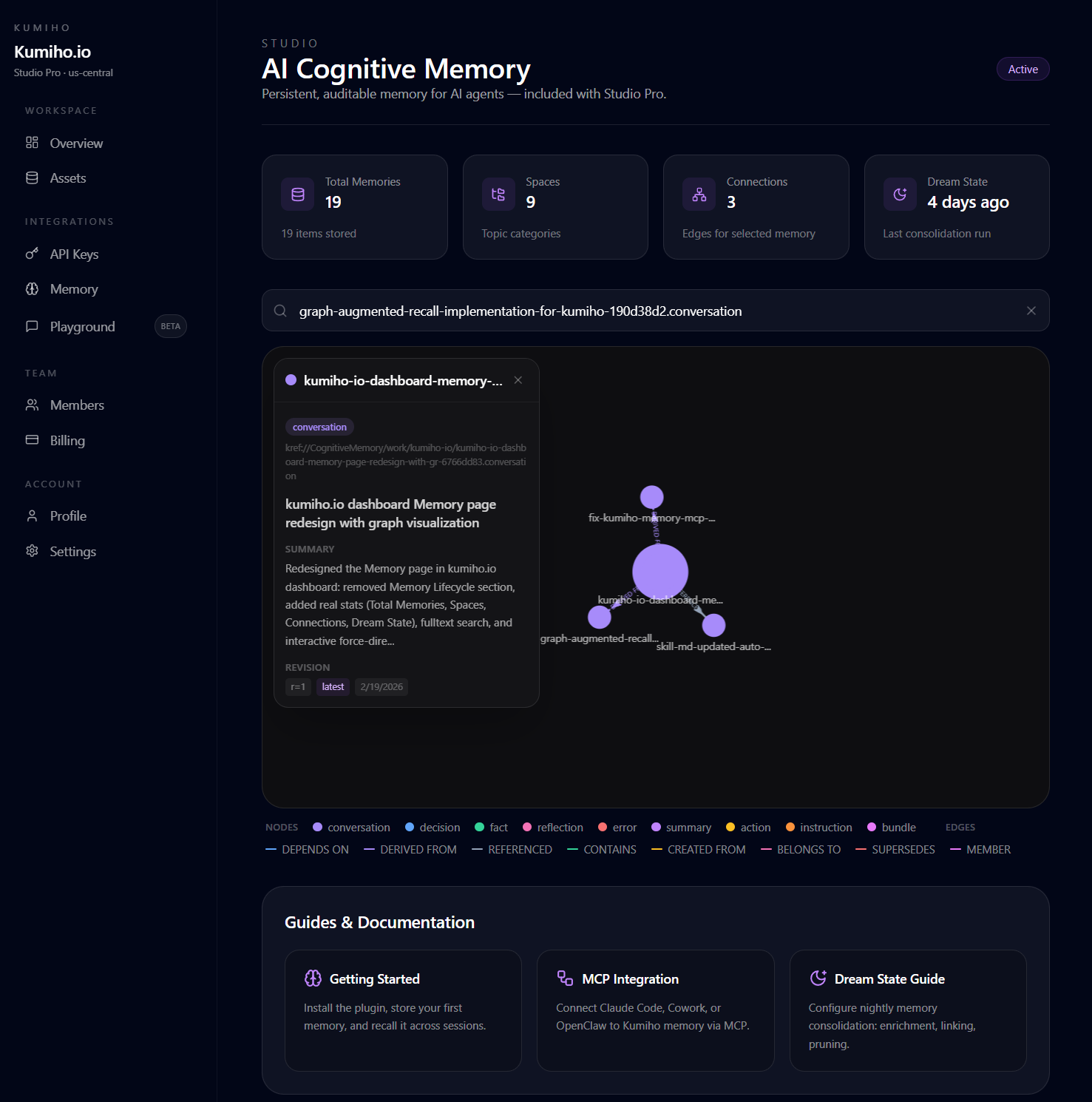Click the Spaces topic categories icon
This screenshot has height=1102, width=1092.
pyautogui.click(x=498, y=194)
